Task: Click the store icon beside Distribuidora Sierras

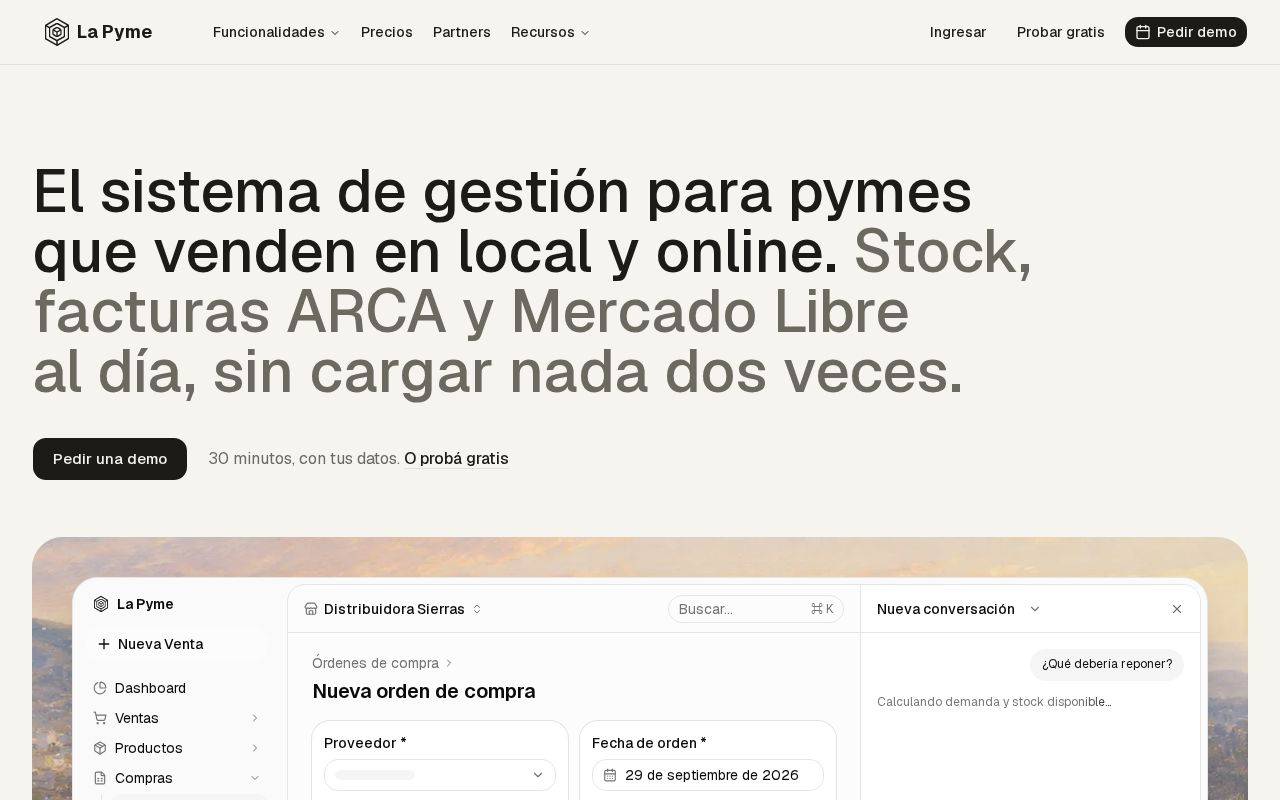Action: [x=311, y=609]
